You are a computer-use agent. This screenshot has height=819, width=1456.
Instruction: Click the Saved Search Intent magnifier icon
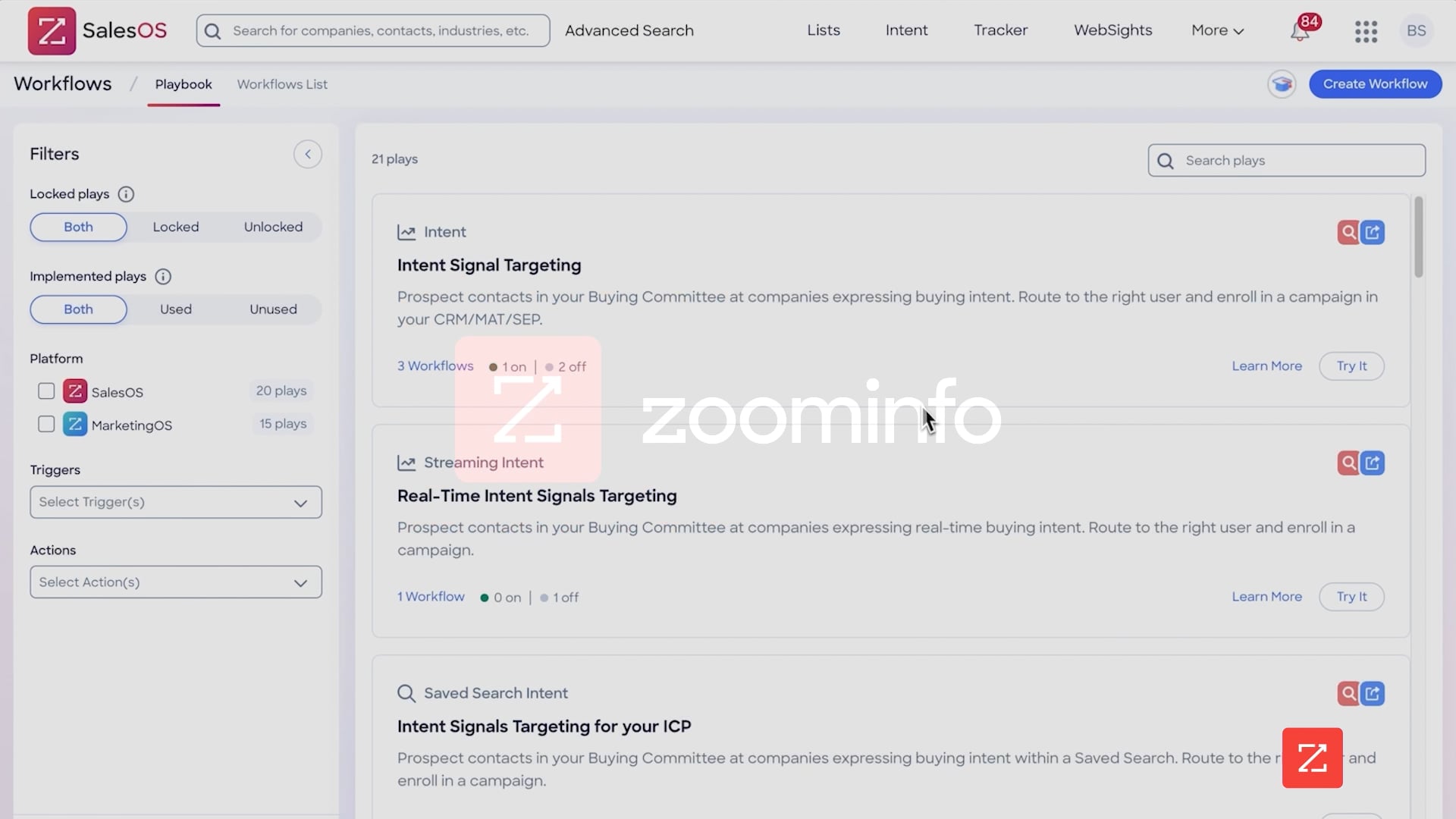[x=1348, y=692]
